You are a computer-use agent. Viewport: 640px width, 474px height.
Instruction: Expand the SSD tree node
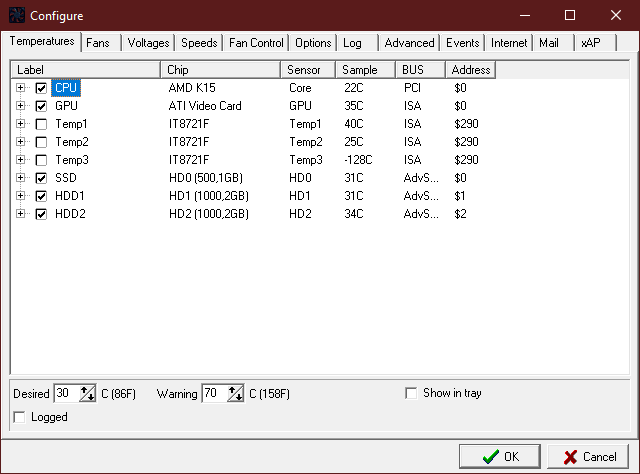[x=20, y=178]
